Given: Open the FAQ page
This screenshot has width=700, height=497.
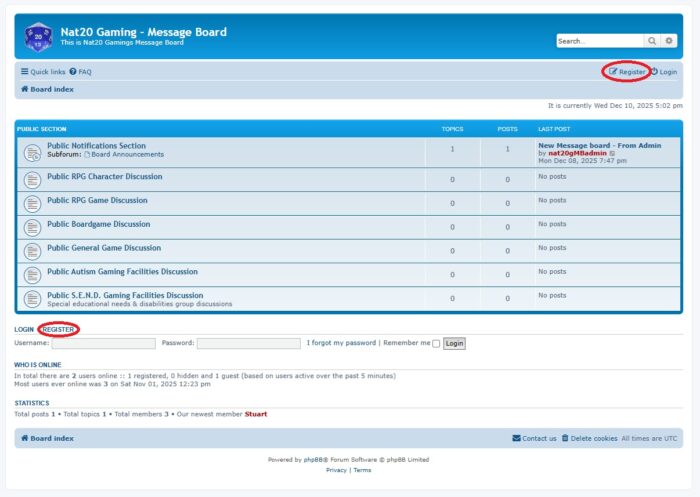Looking at the screenshot, I should click(80, 72).
